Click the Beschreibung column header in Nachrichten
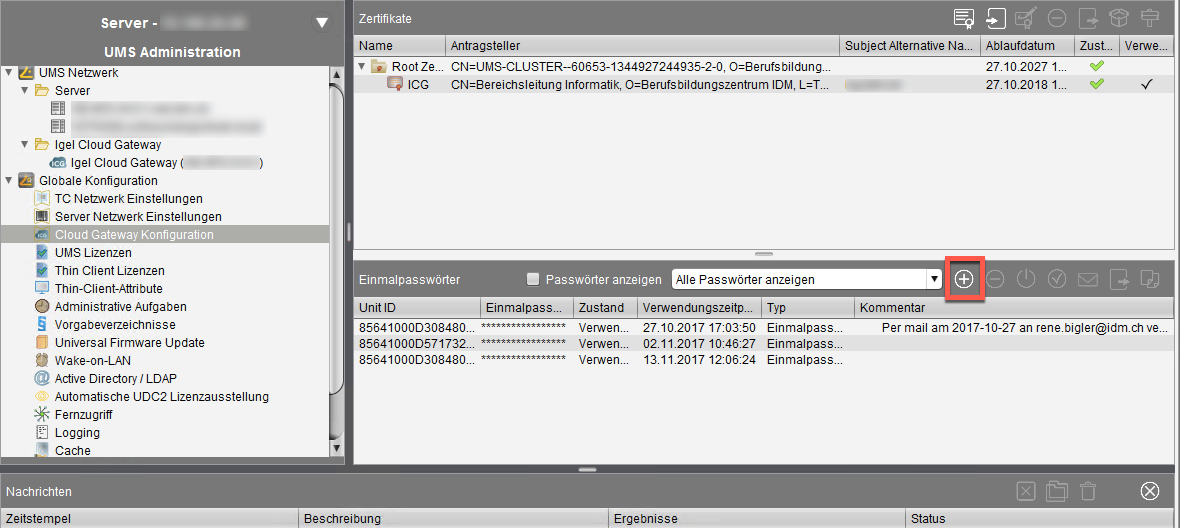Viewport: 1180px width, 528px height. tap(454, 519)
